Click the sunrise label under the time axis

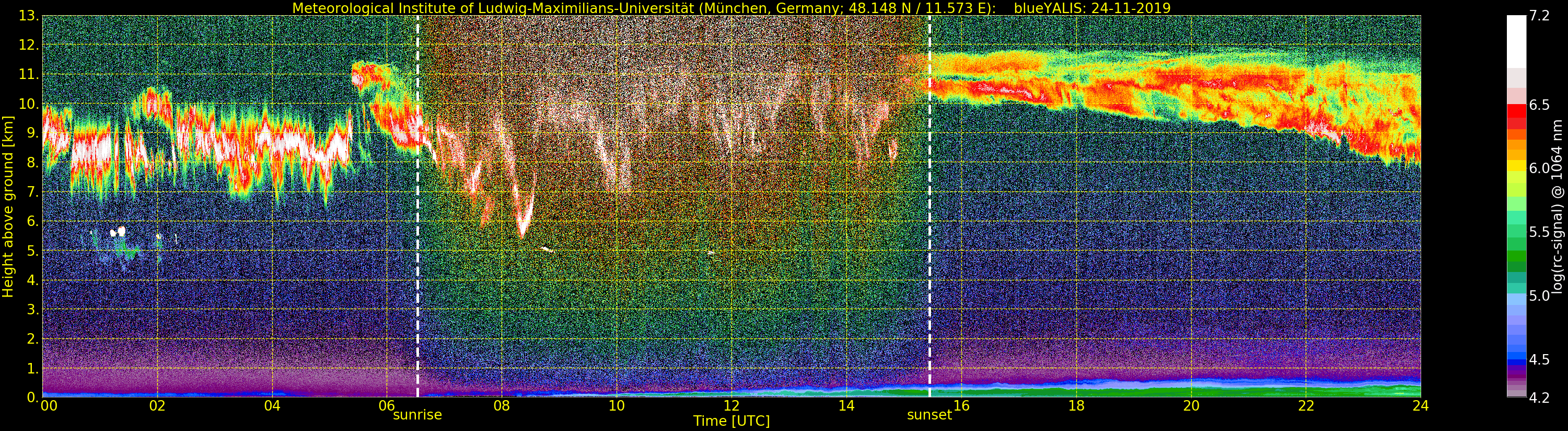[x=417, y=415]
